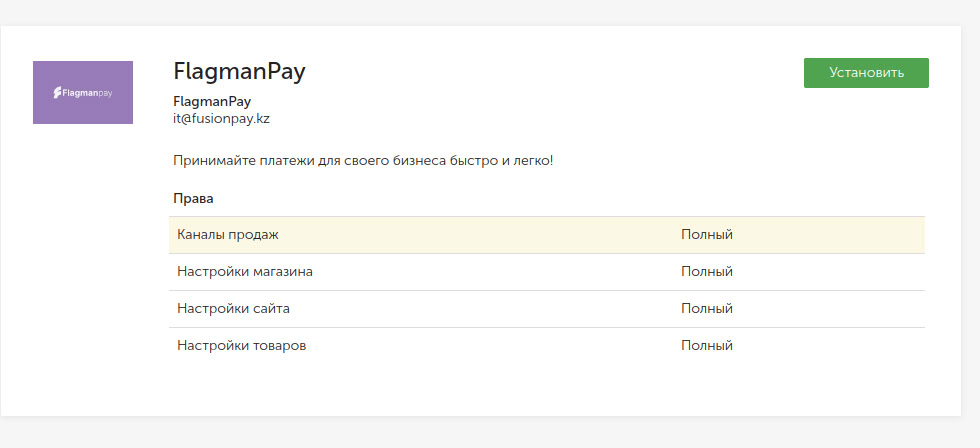Image resolution: width=980 pixels, height=448 pixels.
Task: Click the Flagmanpay wordmark in the logo
Action: (87, 93)
